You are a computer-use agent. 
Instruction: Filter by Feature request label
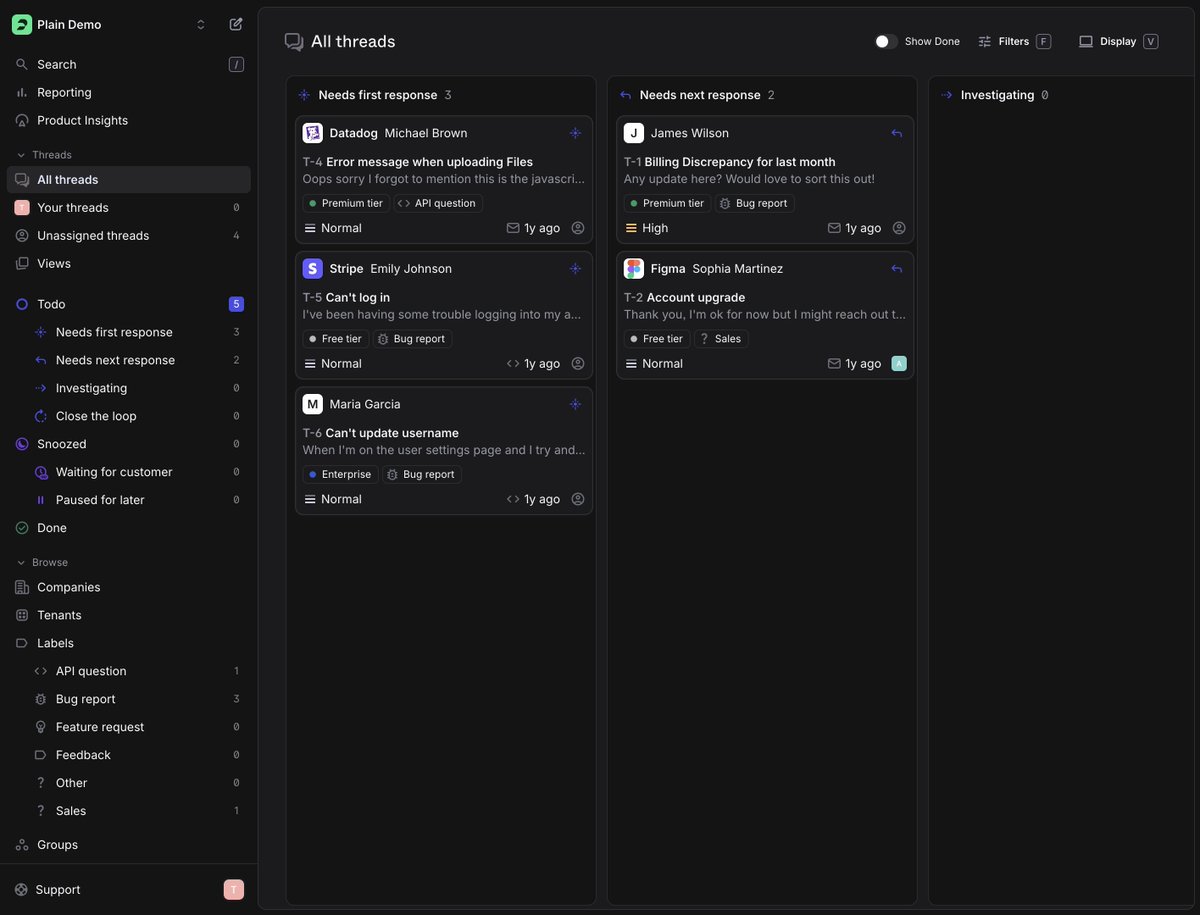[138, 727]
